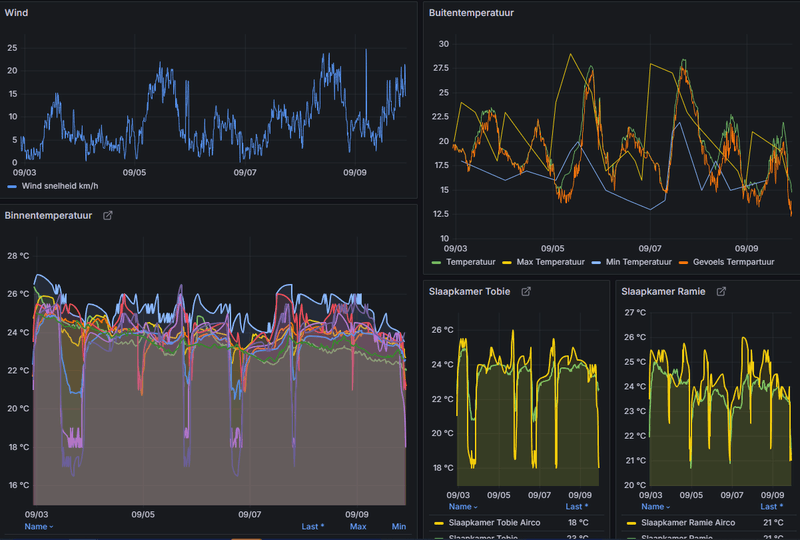This screenshot has height=540, width=800.
Task: Sort Binnentemperatuur legend by Last column
Action: point(313,526)
